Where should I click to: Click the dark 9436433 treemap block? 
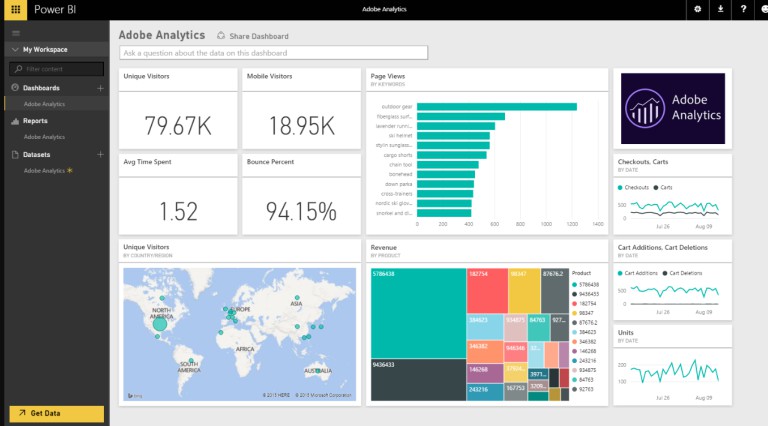tap(418, 380)
